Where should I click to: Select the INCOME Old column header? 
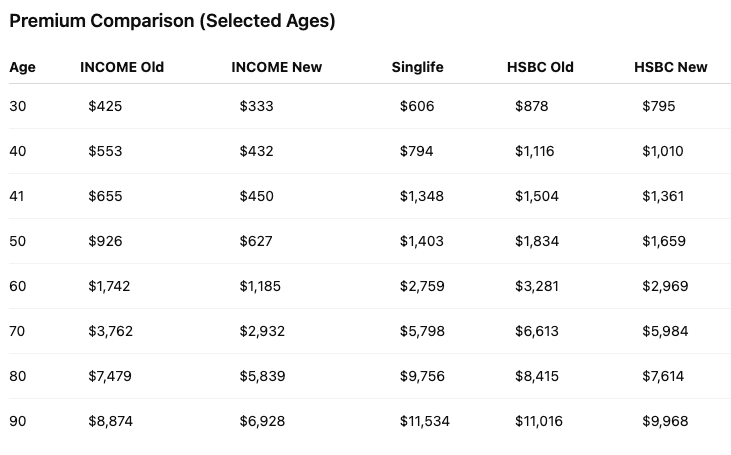(x=122, y=67)
